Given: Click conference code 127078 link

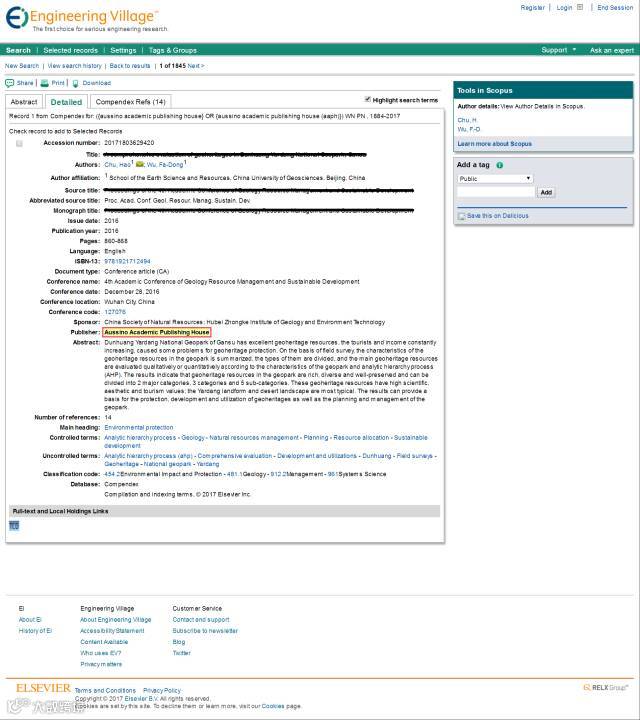Looking at the screenshot, I should (x=115, y=312).
